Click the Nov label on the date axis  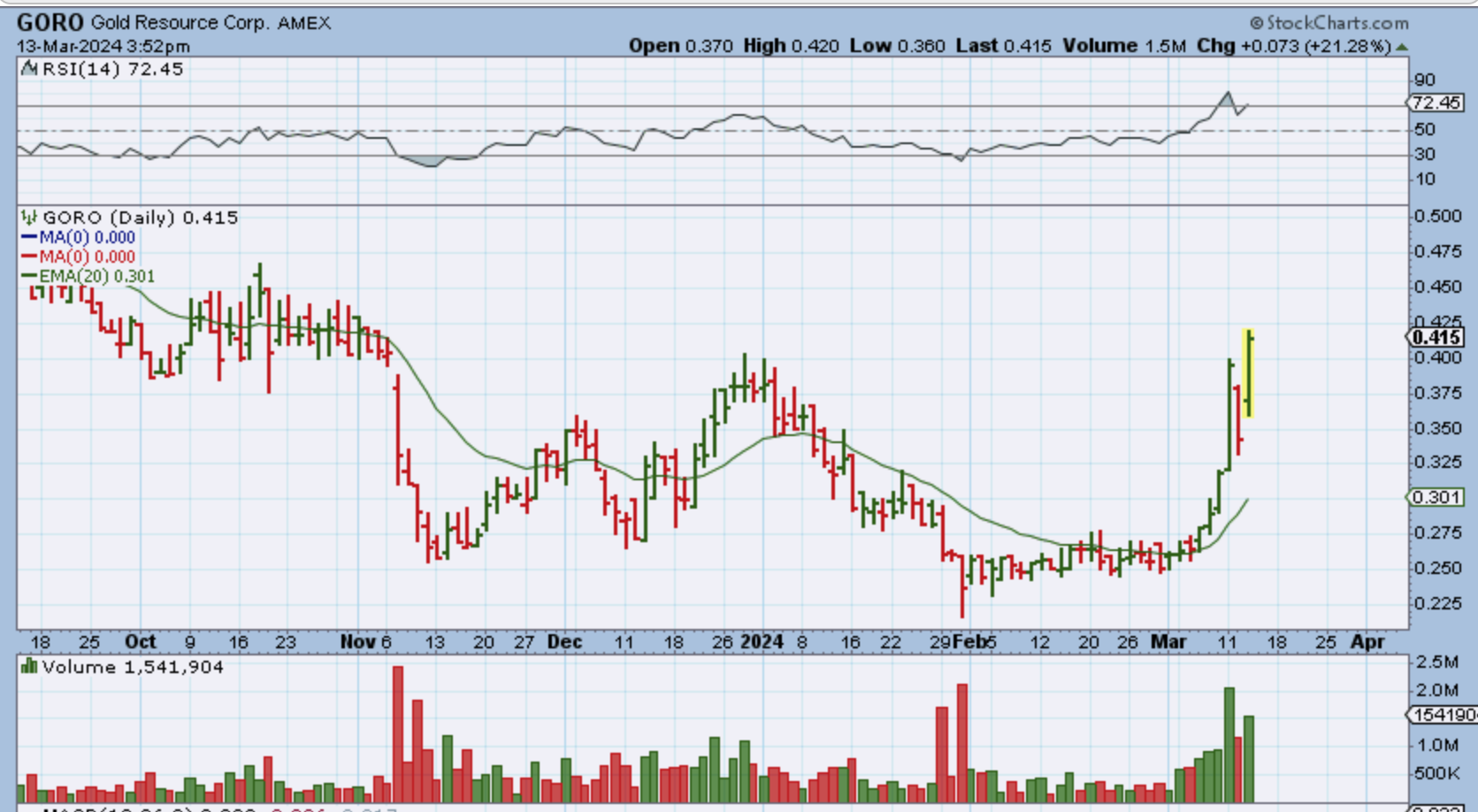pyautogui.click(x=357, y=641)
